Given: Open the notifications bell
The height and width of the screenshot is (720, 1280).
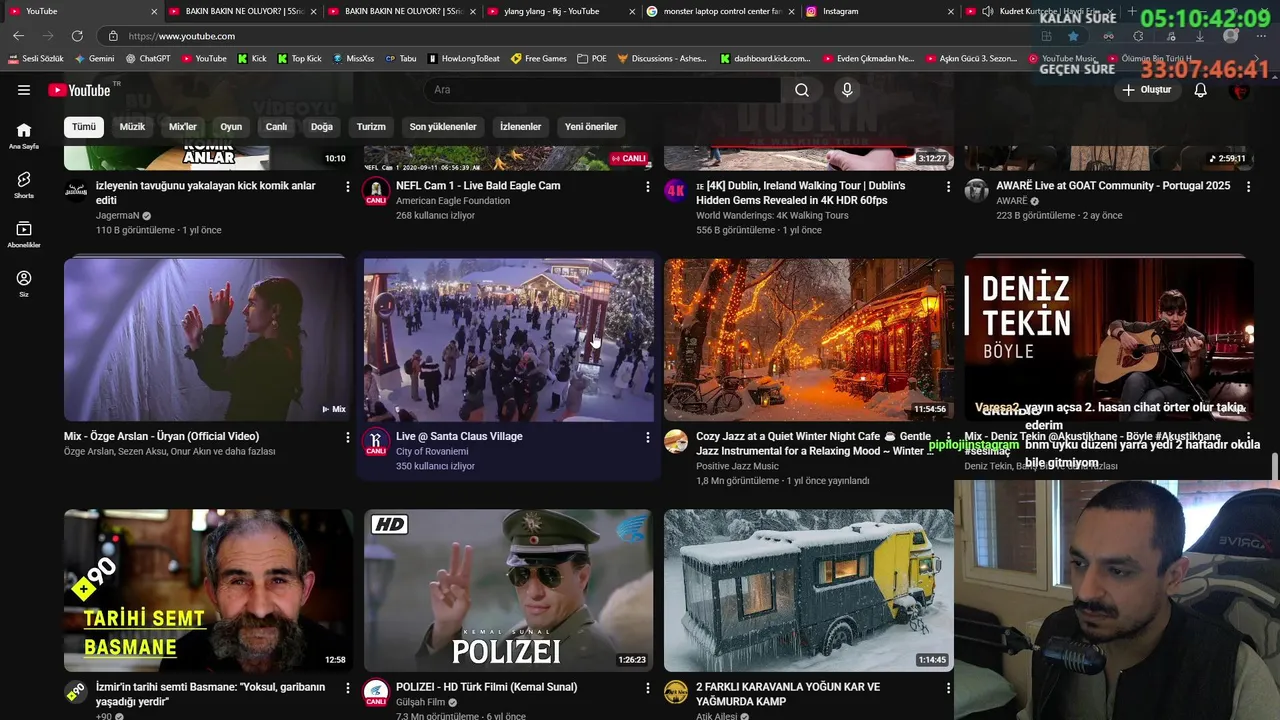Looking at the screenshot, I should [x=1201, y=90].
